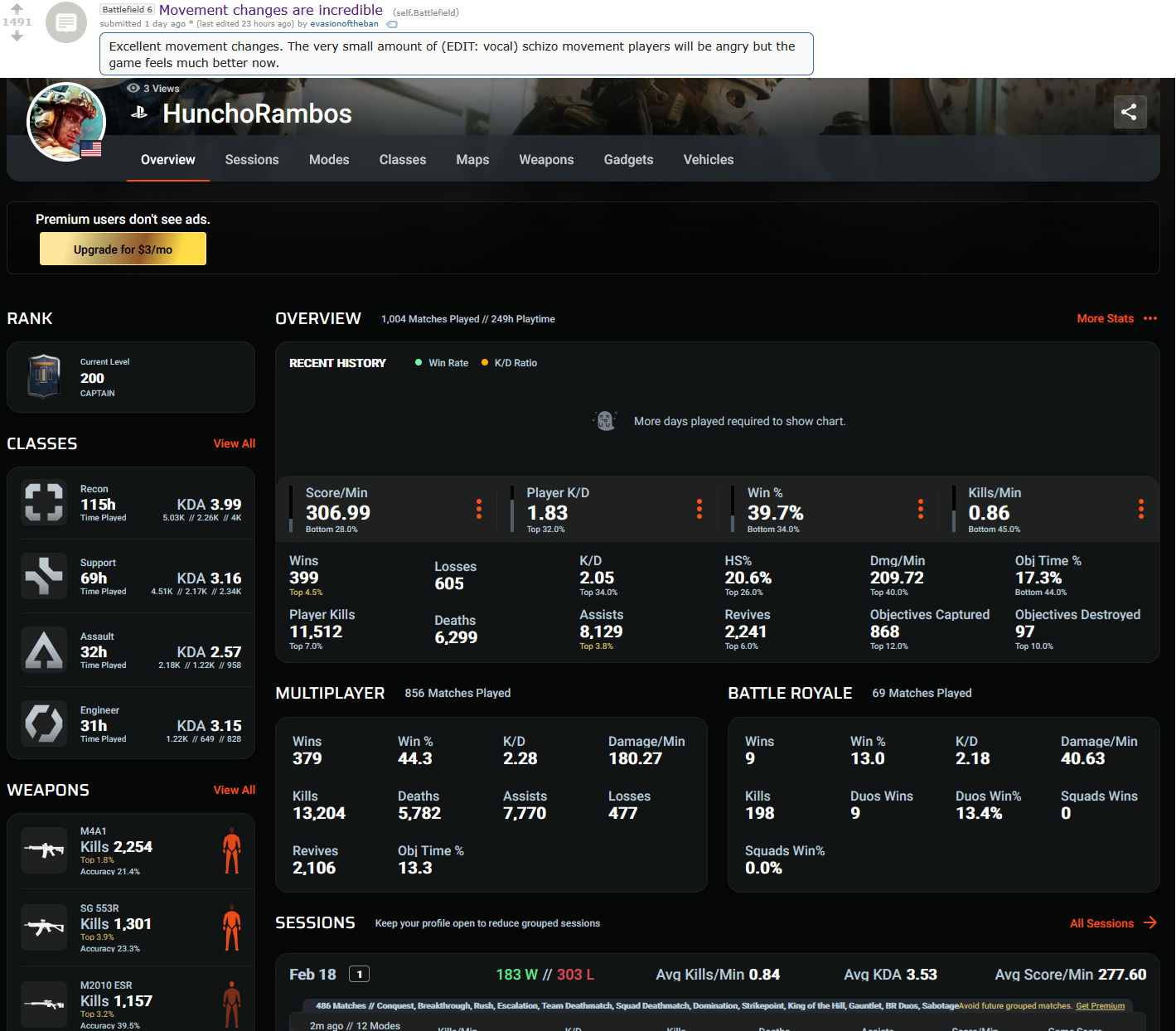Click the Win % percentile bar

[x=733, y=509]
